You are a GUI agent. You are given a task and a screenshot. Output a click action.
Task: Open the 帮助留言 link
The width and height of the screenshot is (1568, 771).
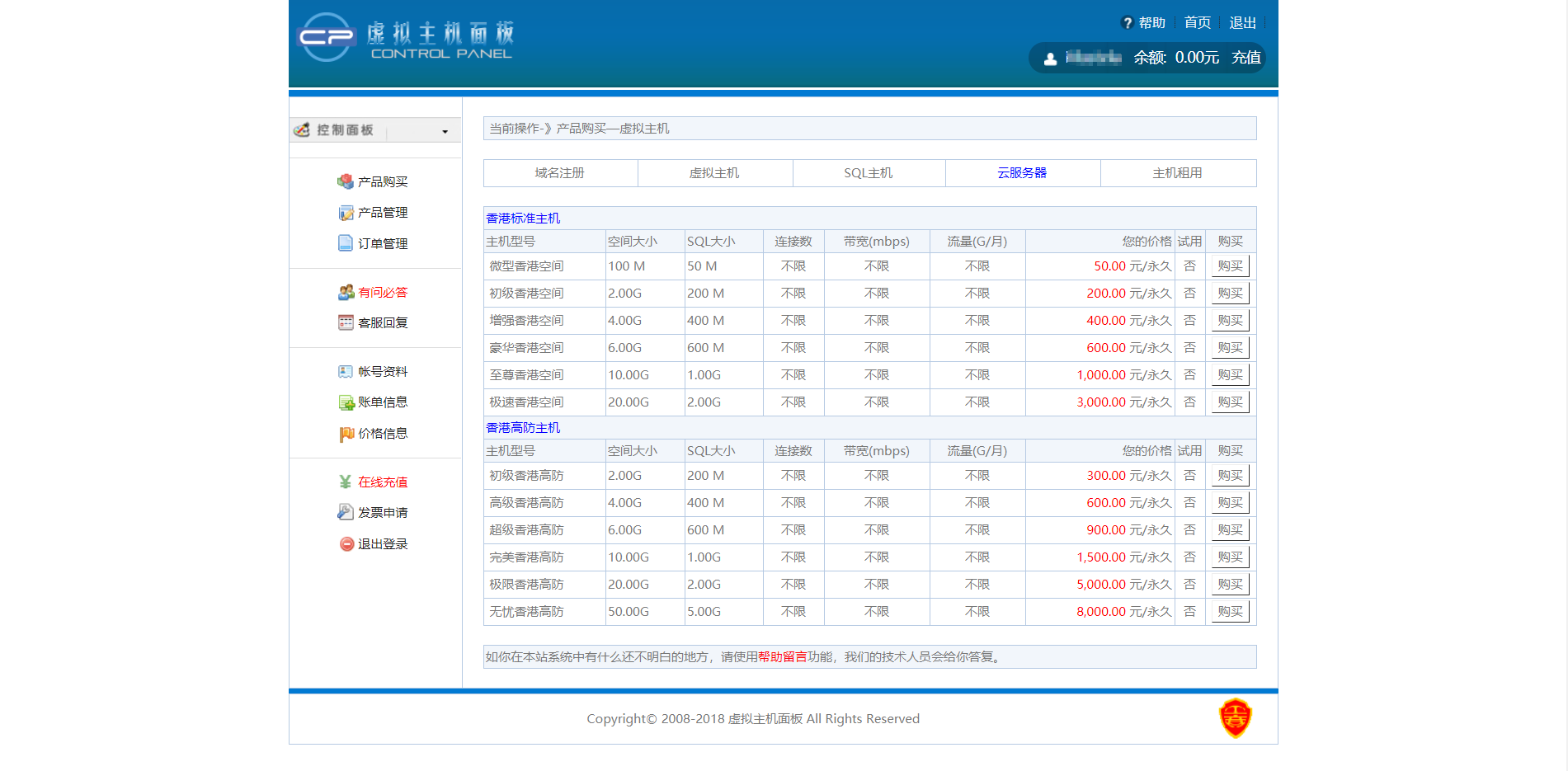pyautogui.click(x=782, y=657)
